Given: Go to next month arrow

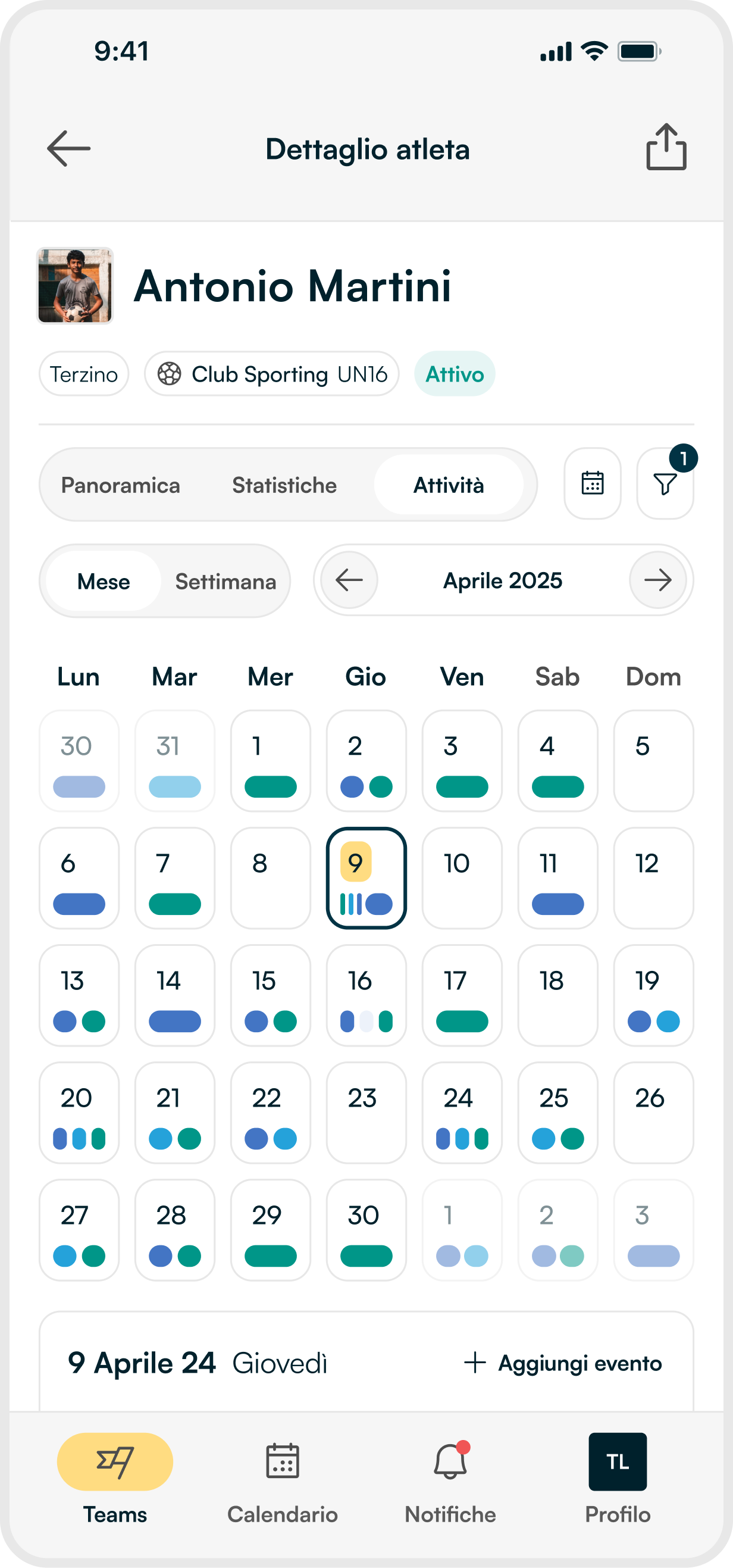Looking at the screenshot, I should (657, 580).
